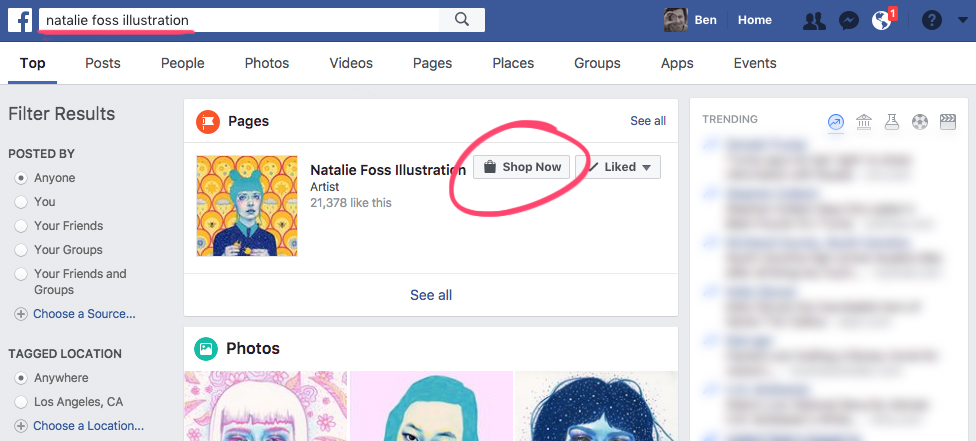Select the Your Friends radio button
This screenshot has height=441, width=976.
coord(21,226)
